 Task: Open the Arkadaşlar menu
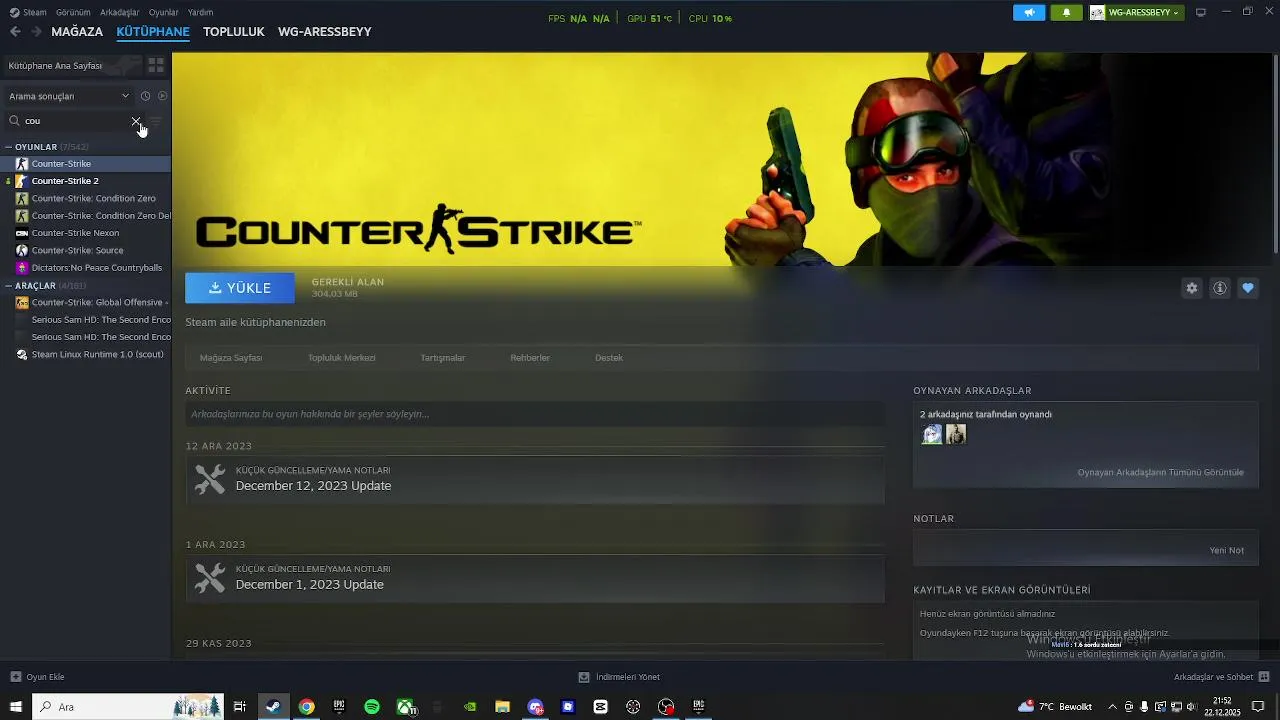(120, 12)
